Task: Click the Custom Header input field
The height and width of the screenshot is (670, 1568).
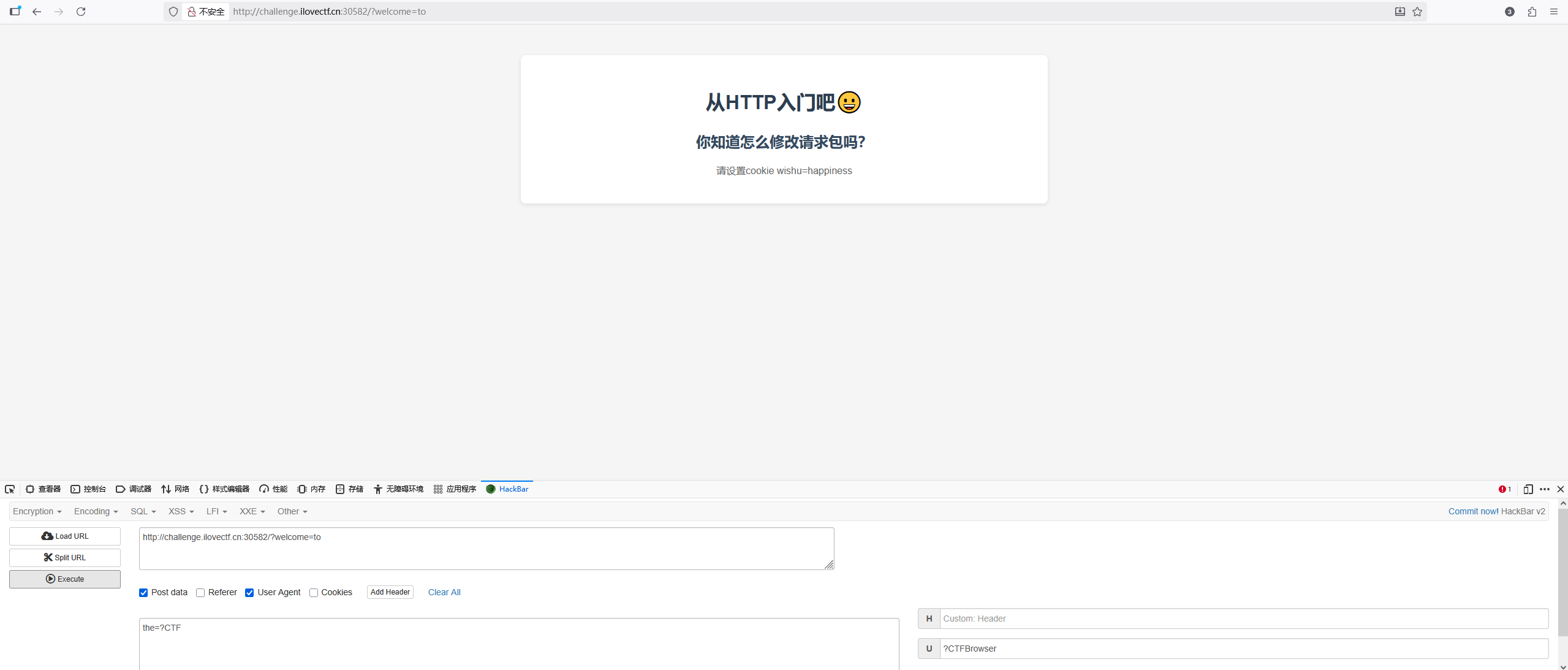Action: point(1243,619)
